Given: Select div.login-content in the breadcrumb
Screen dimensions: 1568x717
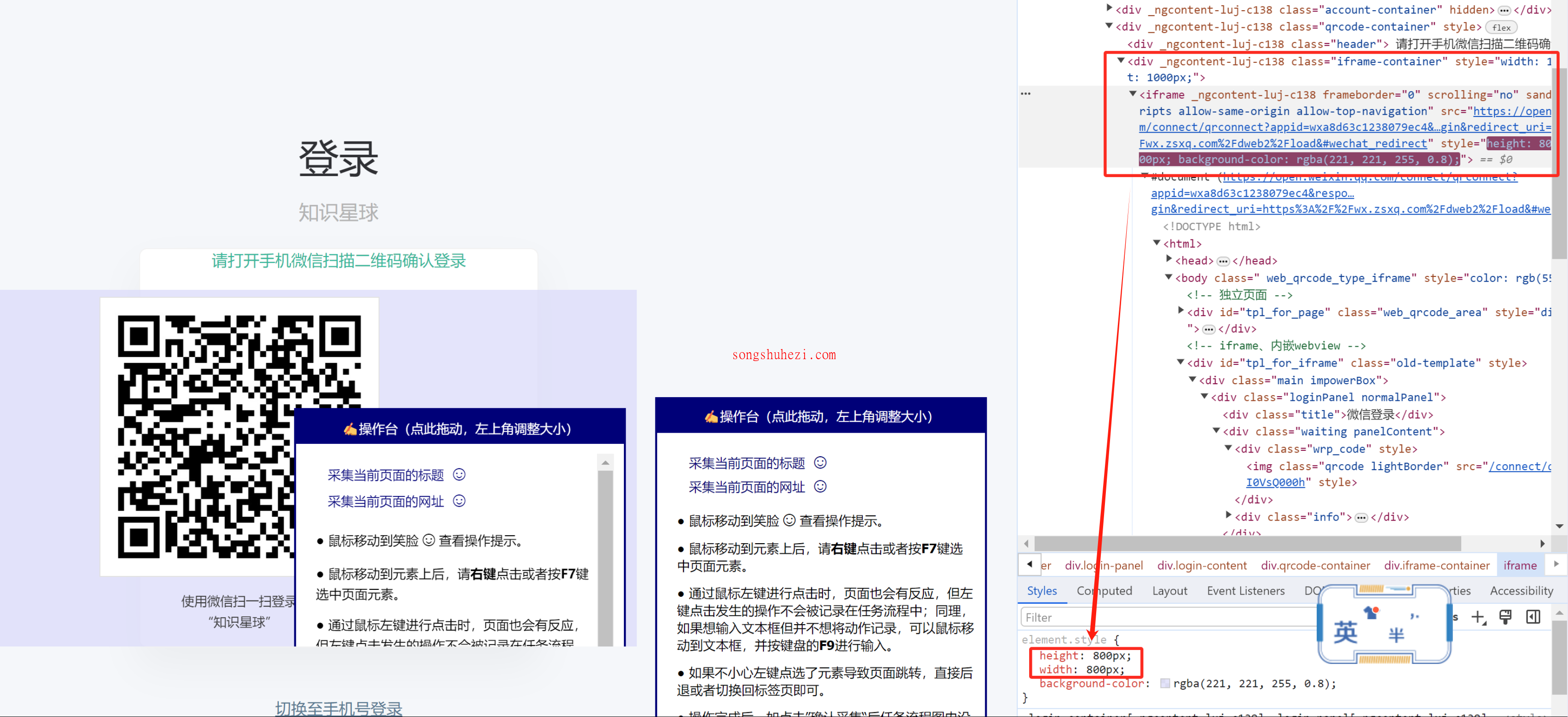Looking at the screenshot, I should click(x=1202, y=565).
